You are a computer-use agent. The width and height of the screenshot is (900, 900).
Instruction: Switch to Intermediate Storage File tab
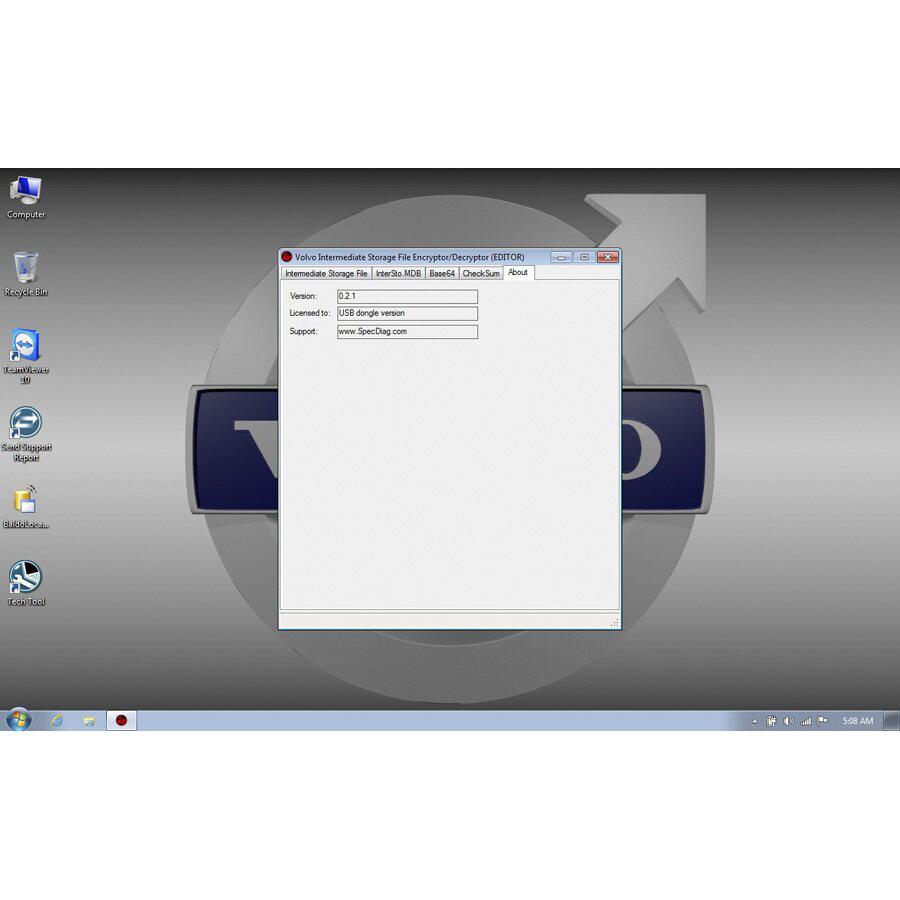coord(326,273)
